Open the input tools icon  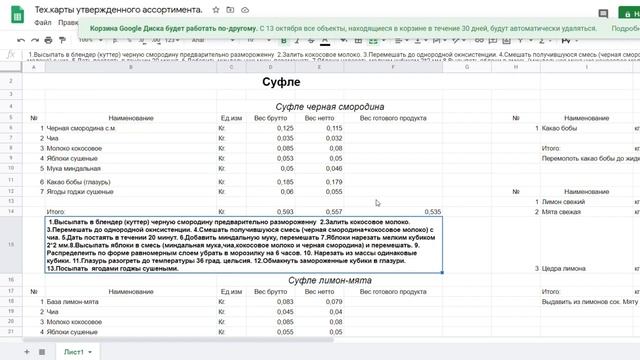point(566,40)
